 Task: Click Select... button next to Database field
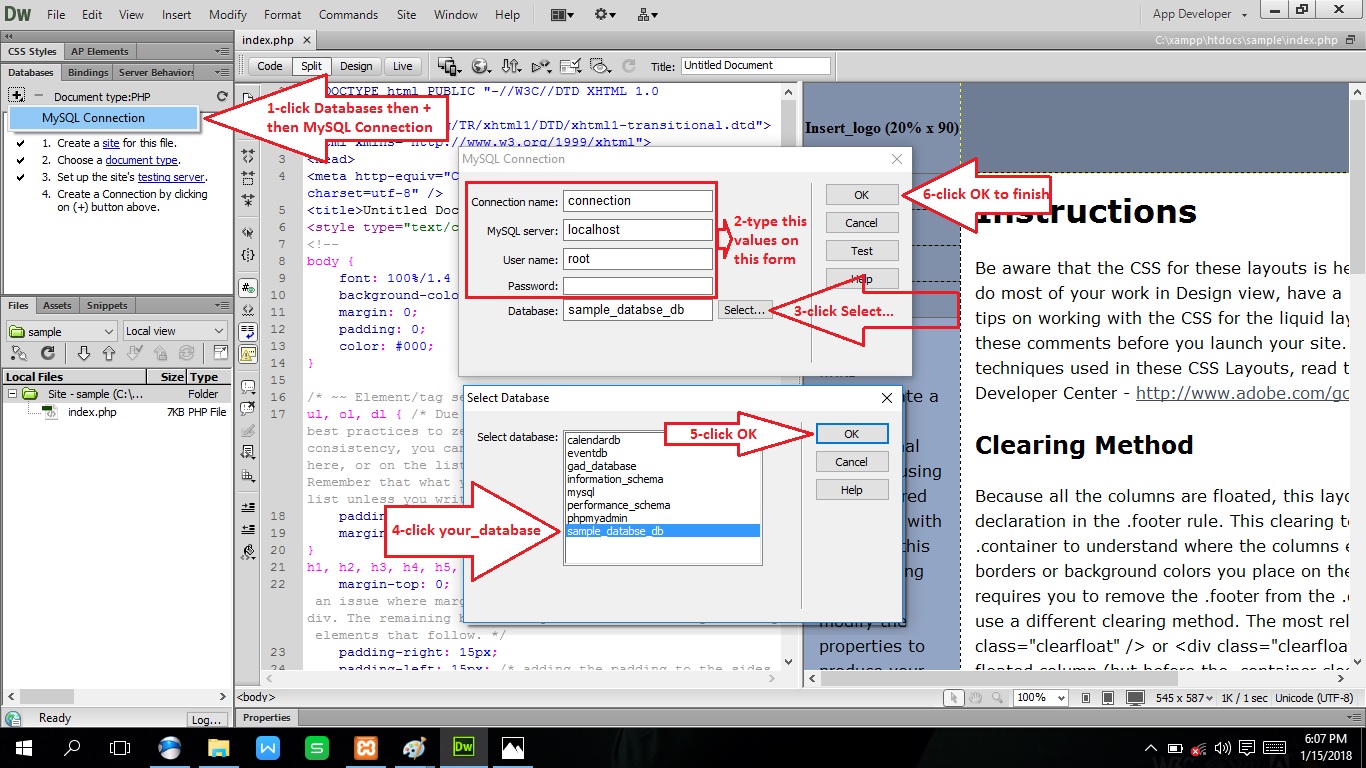(745, 310)
